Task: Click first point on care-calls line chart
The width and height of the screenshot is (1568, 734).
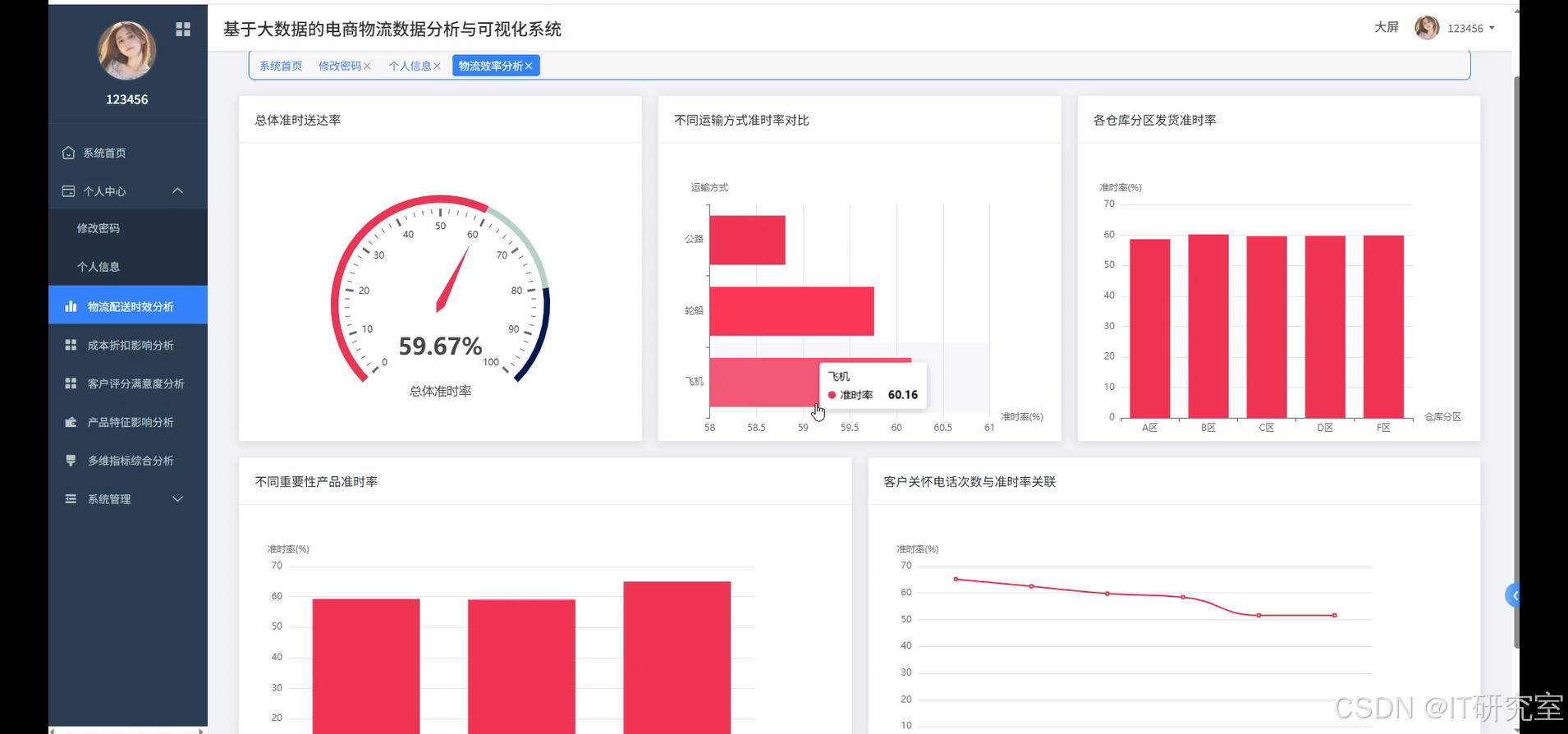Action: pyautogui.click(x=956, y=579)
